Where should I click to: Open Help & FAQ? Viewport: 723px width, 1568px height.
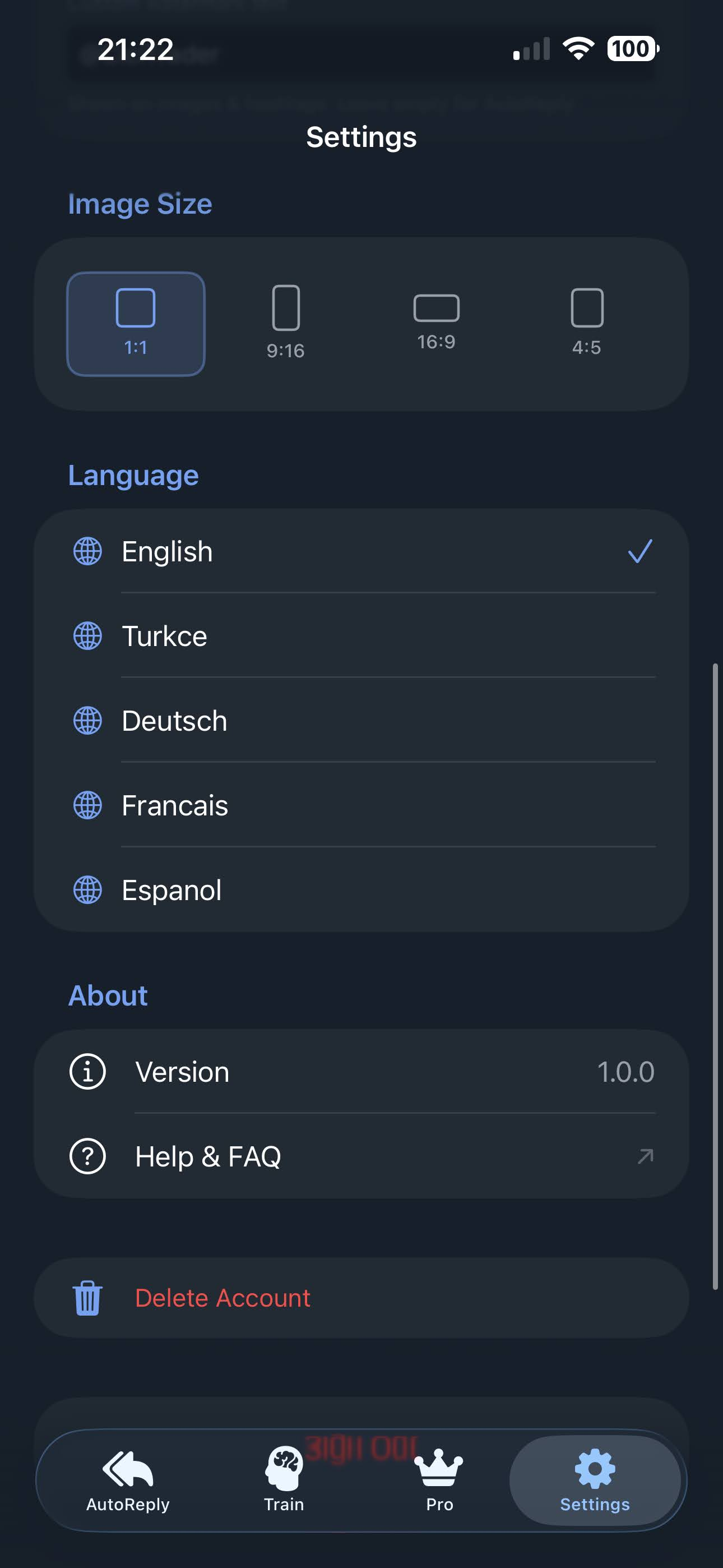coord(207,1155)
